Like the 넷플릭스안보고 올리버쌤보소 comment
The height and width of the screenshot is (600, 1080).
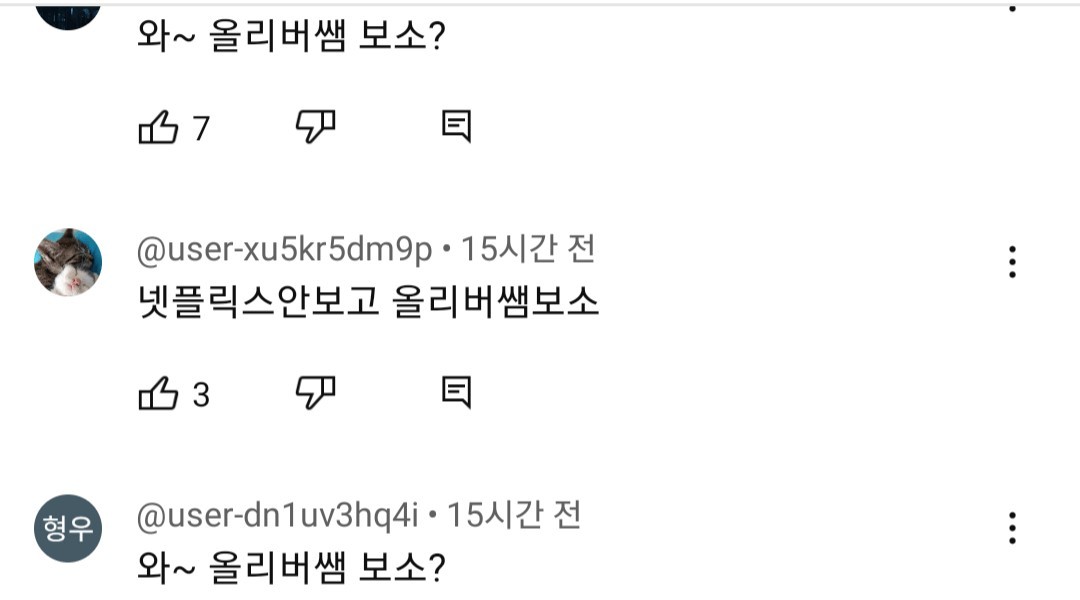pos(158,394)
